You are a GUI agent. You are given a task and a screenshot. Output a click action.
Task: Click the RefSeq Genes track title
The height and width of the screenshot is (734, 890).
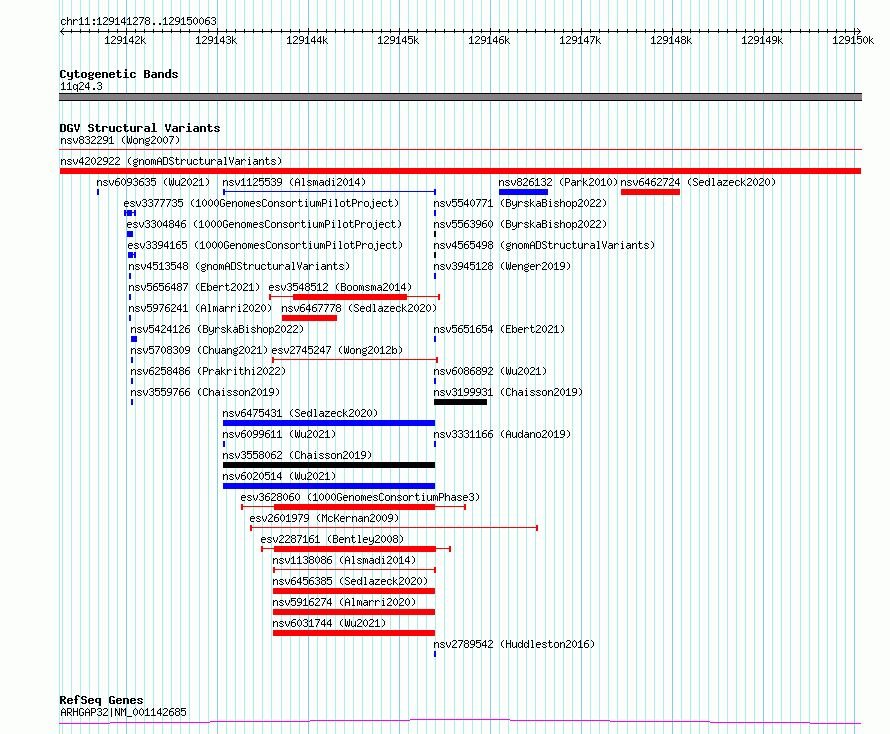click(101, 701)
